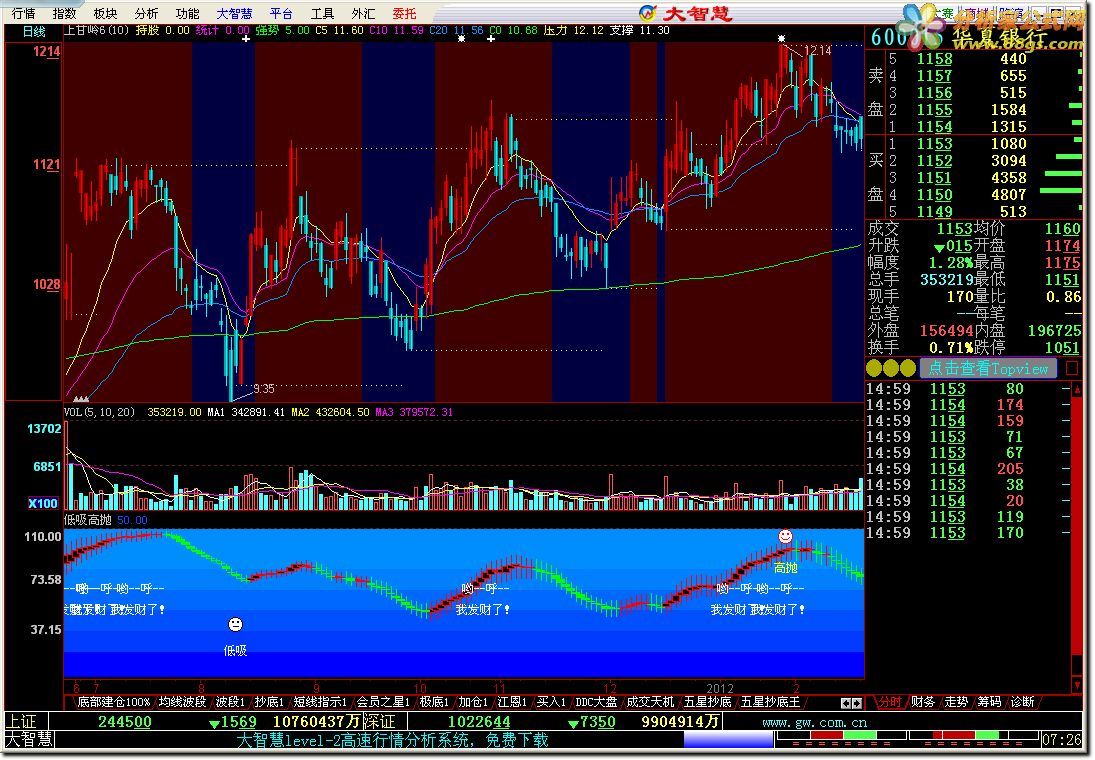The image size is (1095, 760).
Task: Click the 低吸高抛 indicator title
Action: coord(88,520)
